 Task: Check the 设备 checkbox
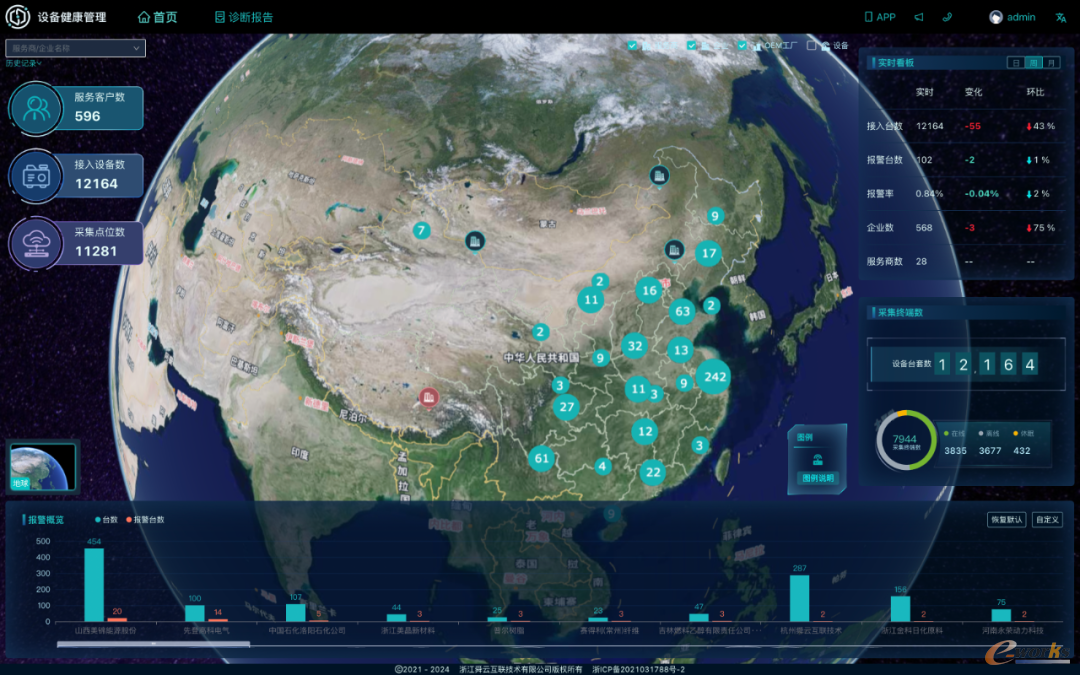[811, 45]
